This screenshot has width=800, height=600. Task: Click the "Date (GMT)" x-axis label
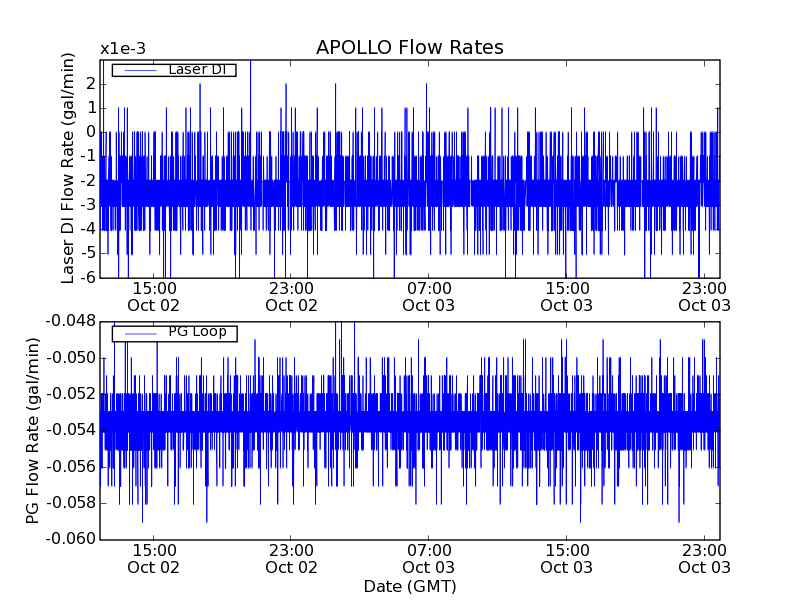[x=409, y=586]
